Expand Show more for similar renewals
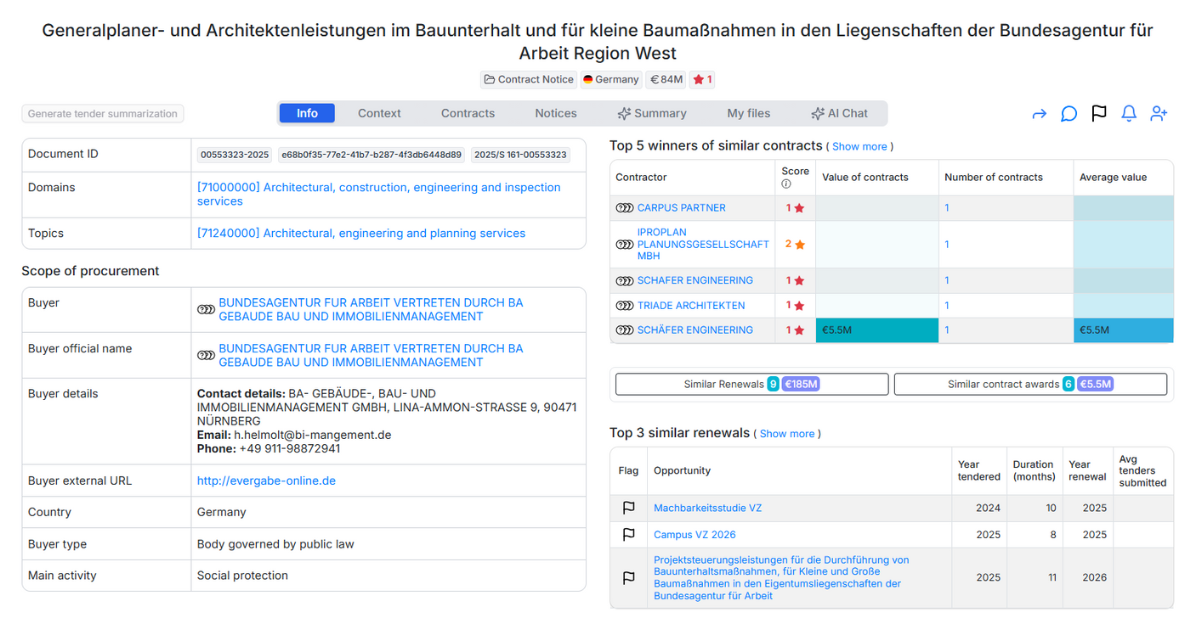This screenshot has width=1200, height=628. pyautogui.click(x=787, y=434)
